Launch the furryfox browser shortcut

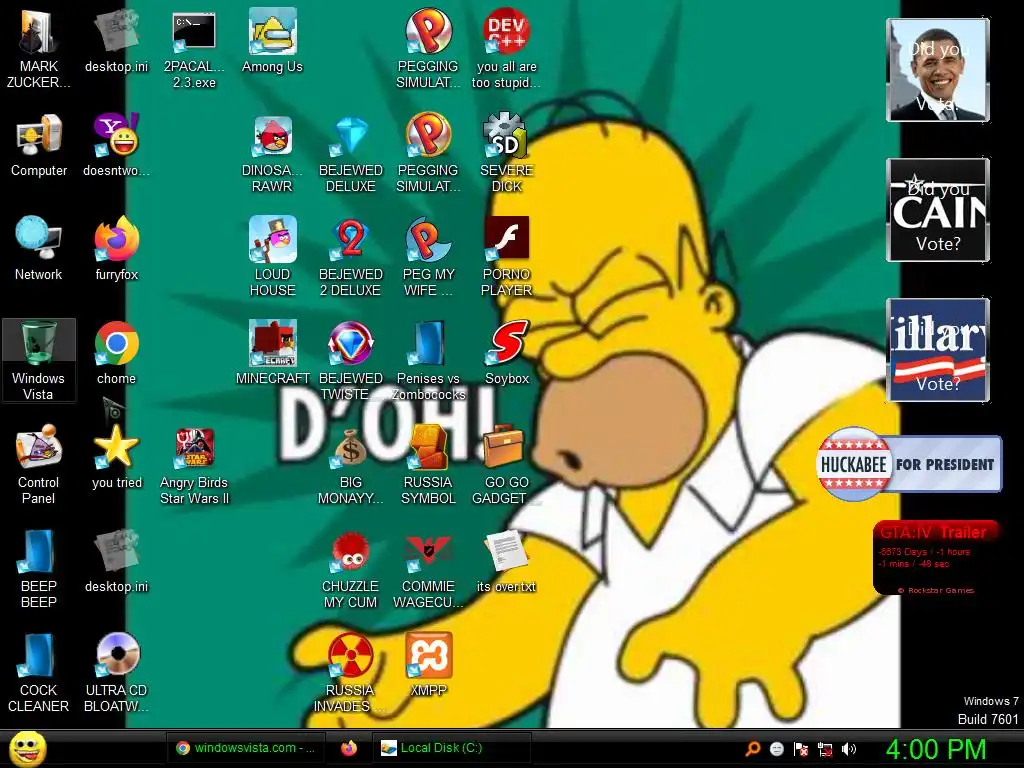tap(116, 248)
